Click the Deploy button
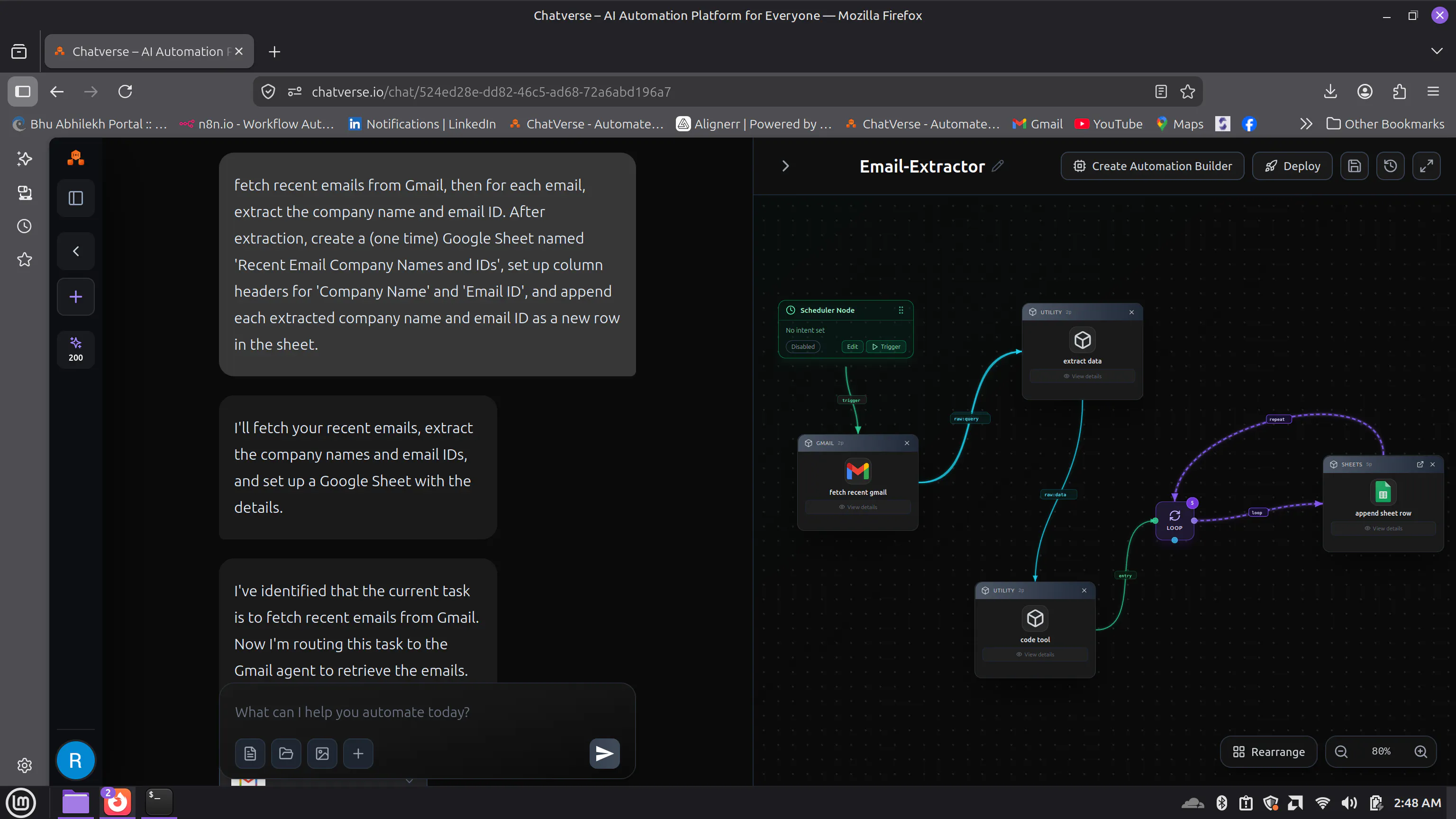This screenshot has height=819, width=1456. point(1292,165)
